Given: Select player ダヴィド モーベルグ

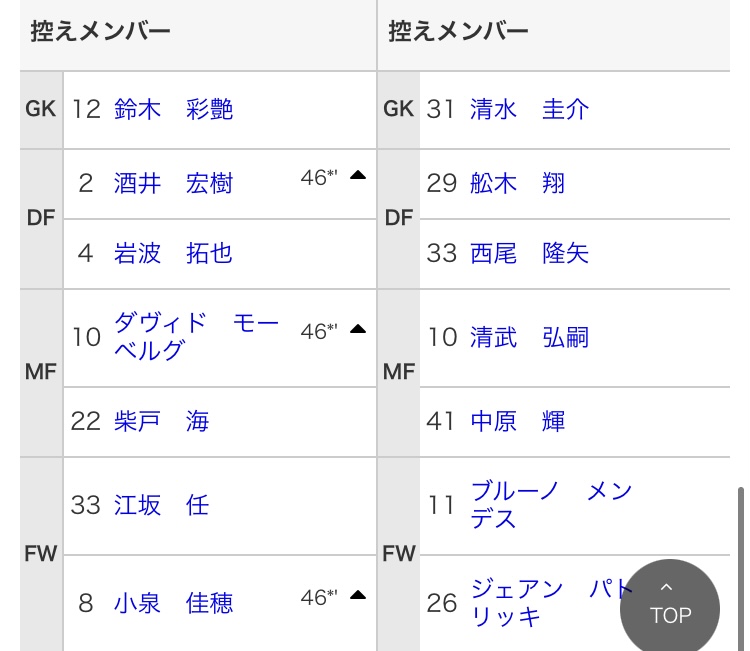Looking at the screenshot, I should [196, 336].
